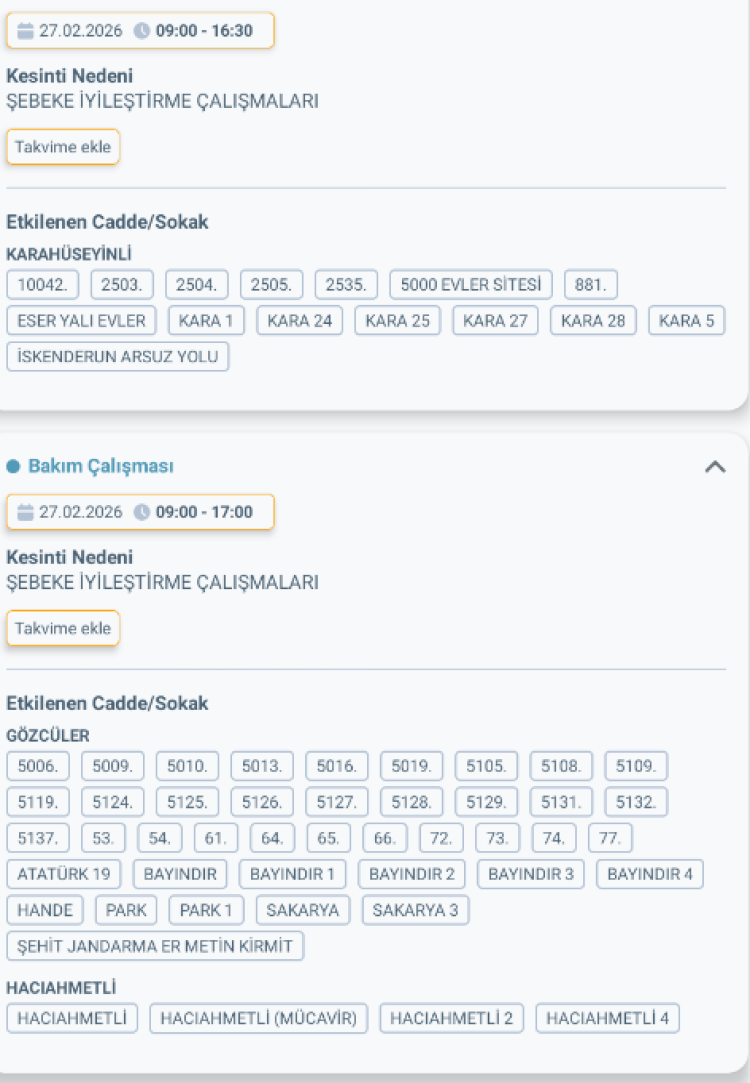Image resolution: width=750 pixels, height=1083 pixels.
Task: Choose the KARA 24 street chip
Action: coord(300,321)
